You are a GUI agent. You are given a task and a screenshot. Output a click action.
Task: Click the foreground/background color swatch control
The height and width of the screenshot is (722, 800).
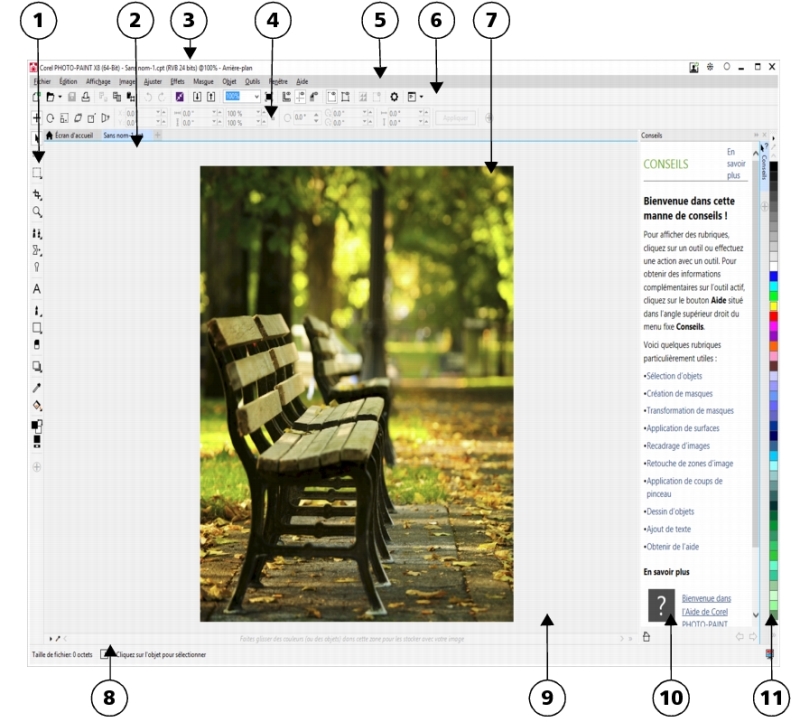coord(37,426)
